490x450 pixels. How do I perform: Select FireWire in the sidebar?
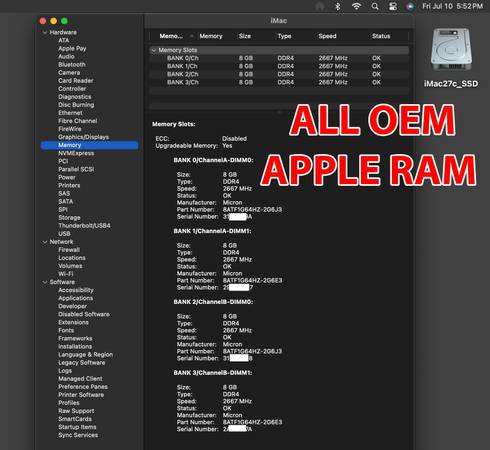70,129
